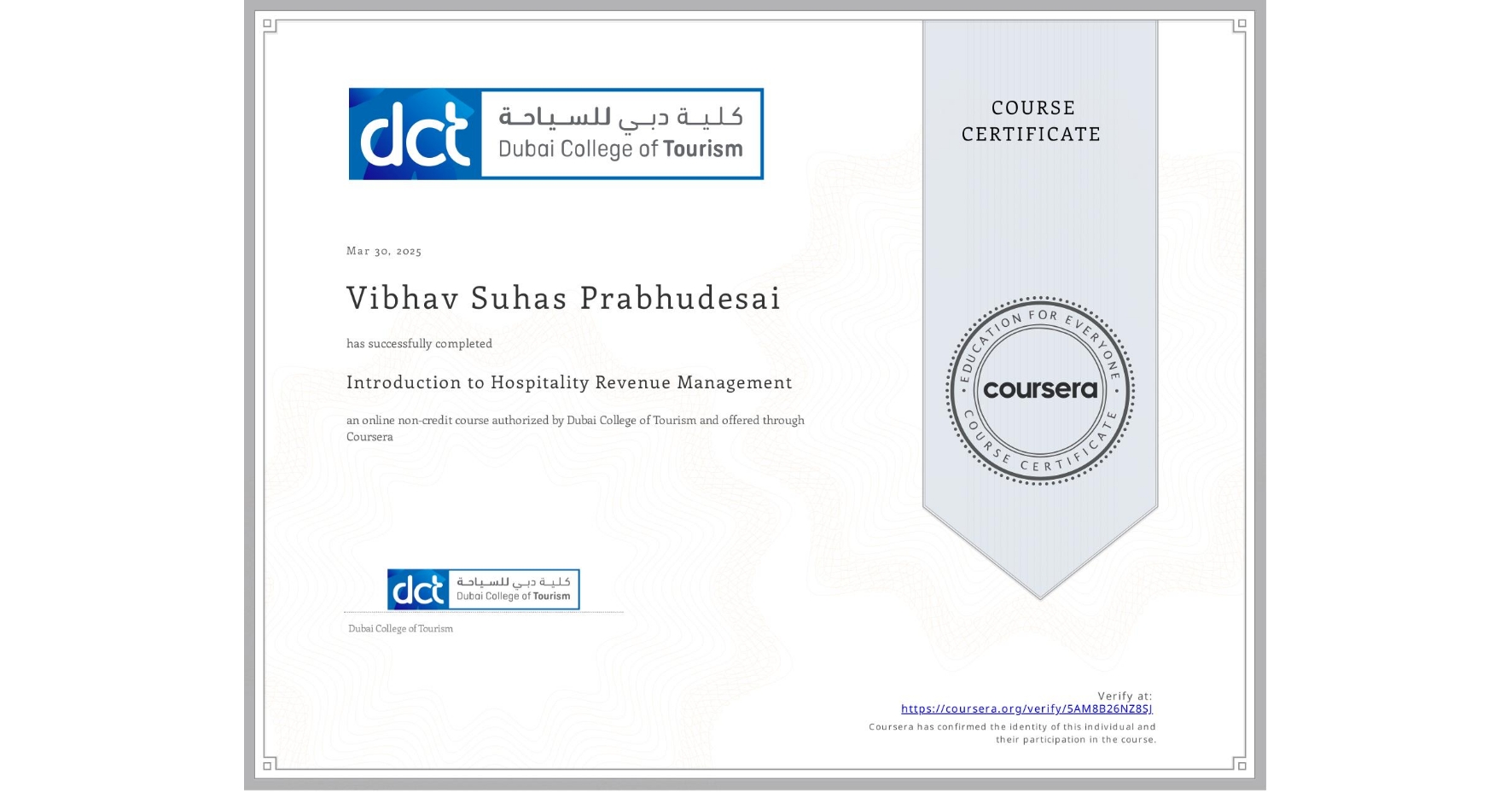This screenshot has height=792, width=1512.
Task: Click the Dubai College of Tourism caption text
Action: click(399, 628)
